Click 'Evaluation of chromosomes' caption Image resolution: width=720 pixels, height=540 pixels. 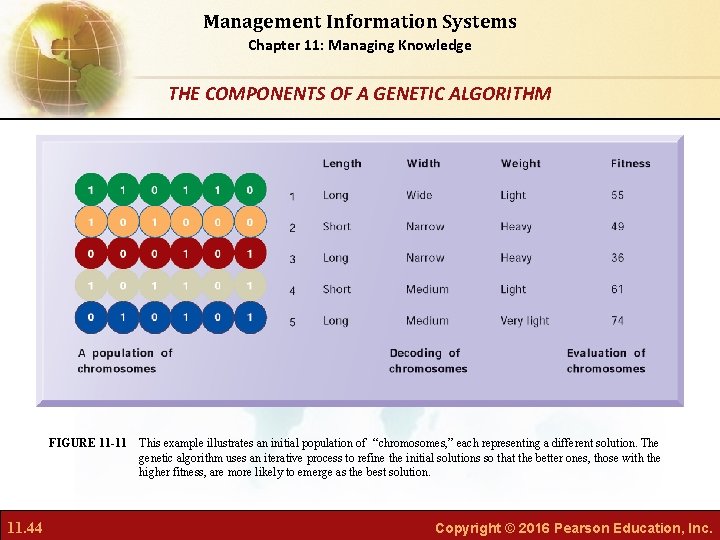(x=606, y=360)
